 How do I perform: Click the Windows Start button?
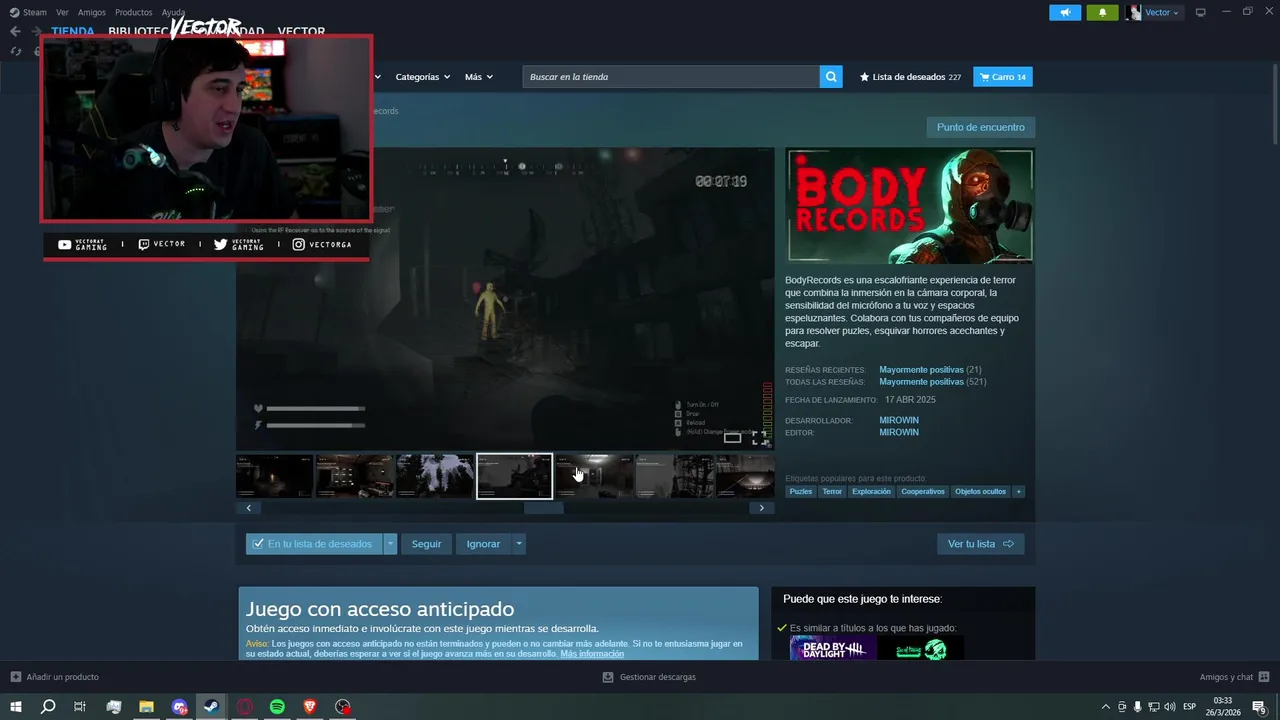(x=16, y=707)
